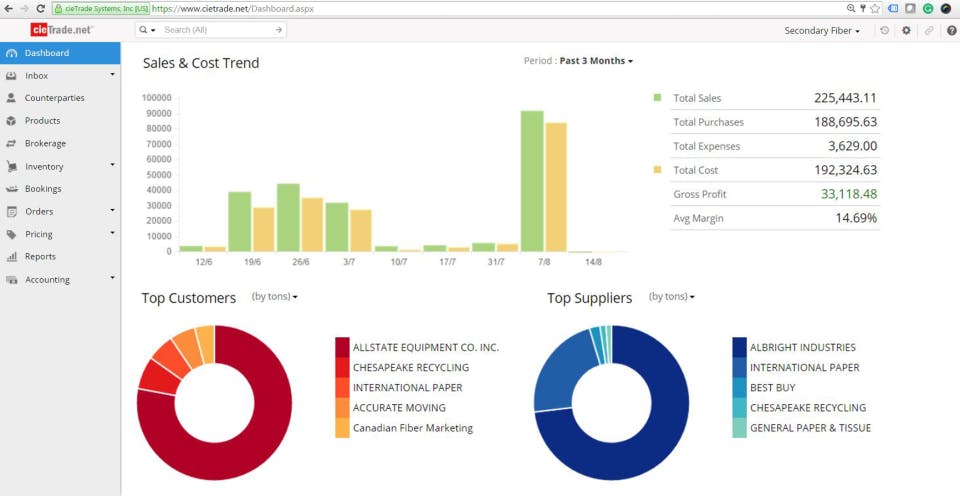960x496 pixels.
Task: Open Top Customers by tons dropdown
Action: coord(274,296)
